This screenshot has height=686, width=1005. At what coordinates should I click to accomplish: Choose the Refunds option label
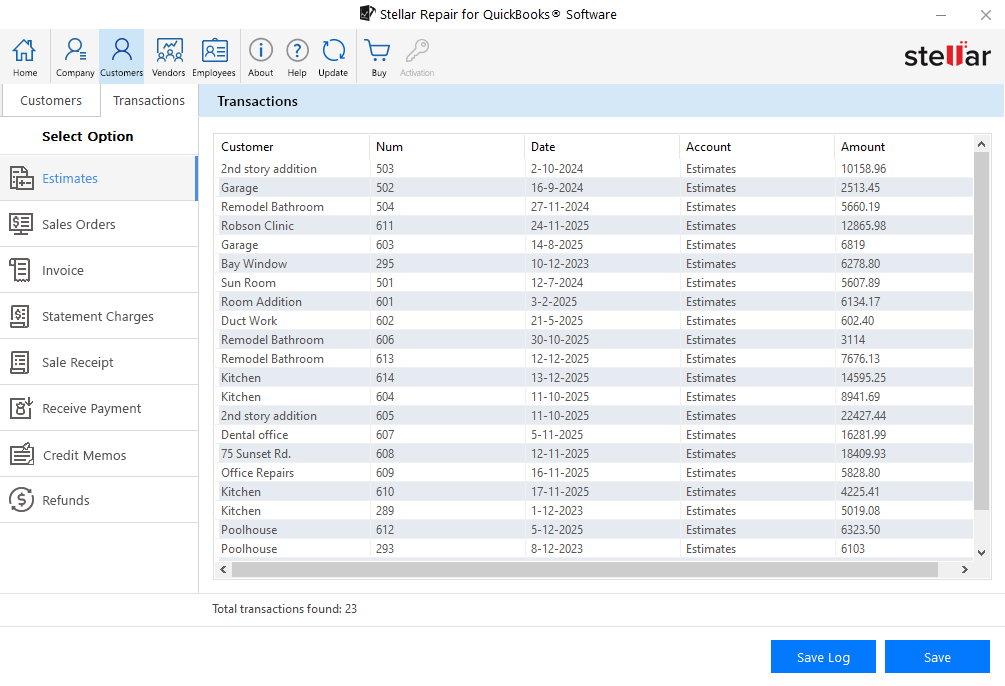coord(66,500)
